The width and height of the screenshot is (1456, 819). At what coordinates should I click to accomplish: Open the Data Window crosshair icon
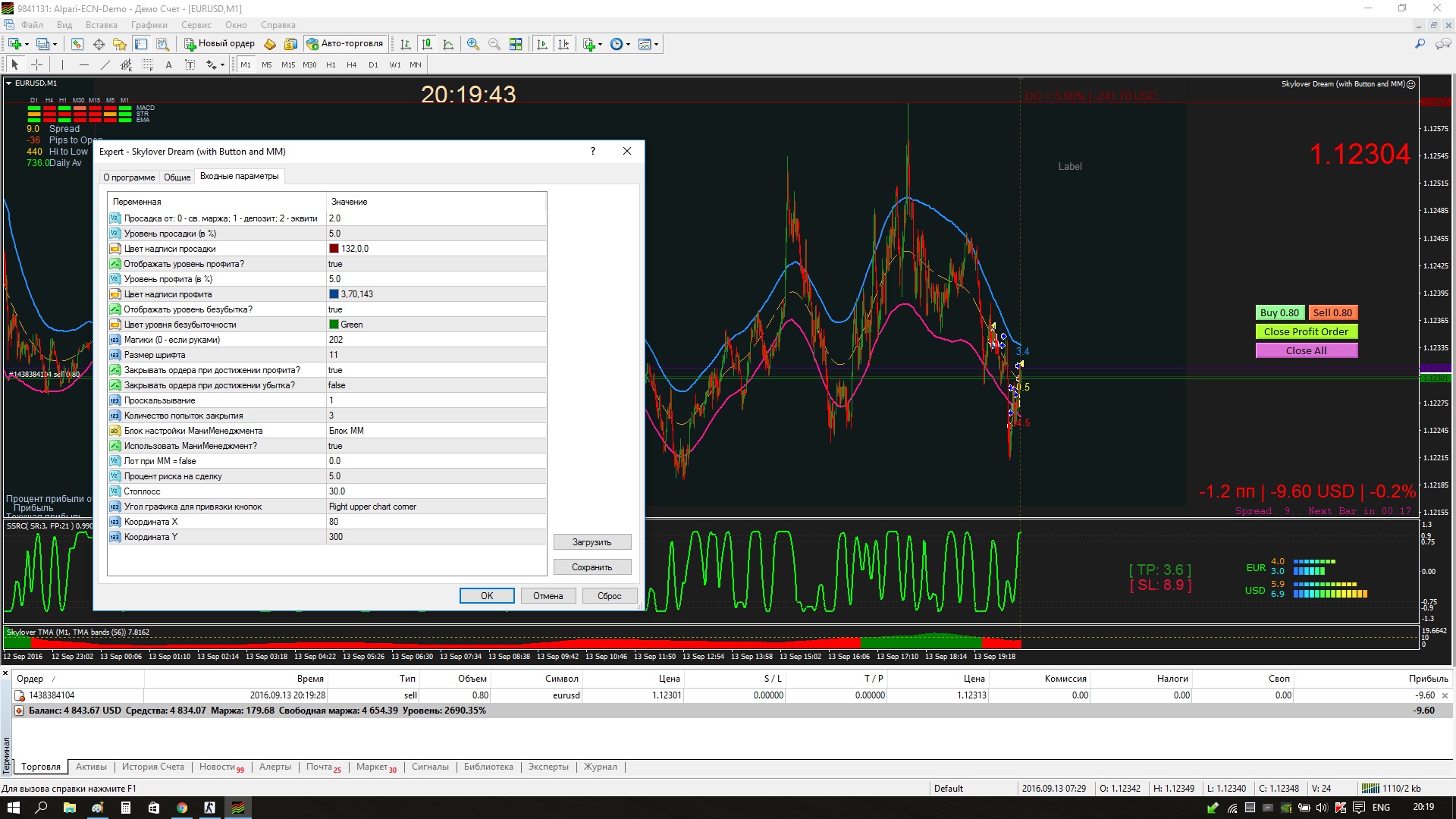pos(99,44)
